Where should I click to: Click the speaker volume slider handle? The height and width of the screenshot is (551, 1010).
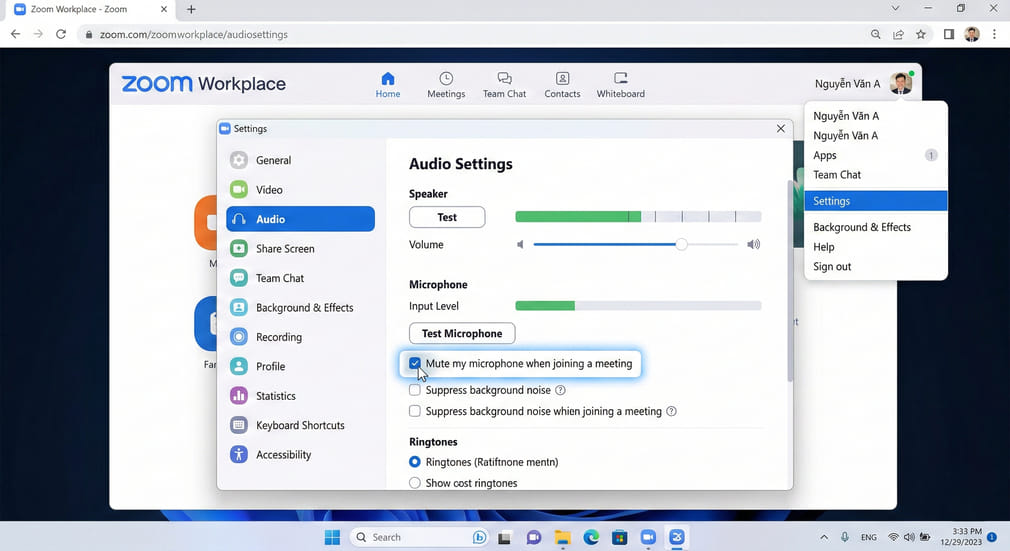tap(681, 245)
